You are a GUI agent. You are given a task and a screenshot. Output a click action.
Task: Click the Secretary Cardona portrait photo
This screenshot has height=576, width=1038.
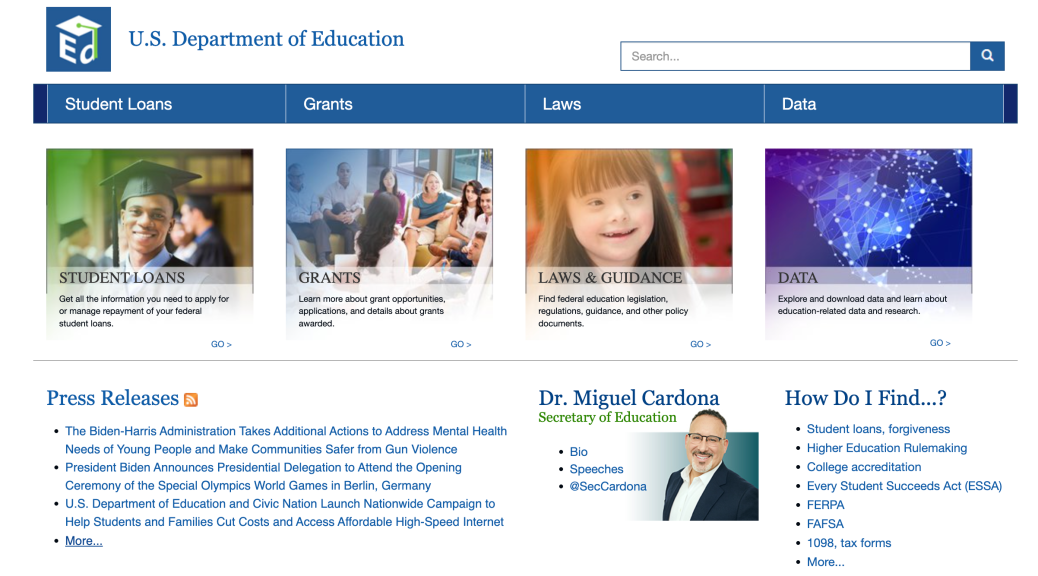point(709,465)
